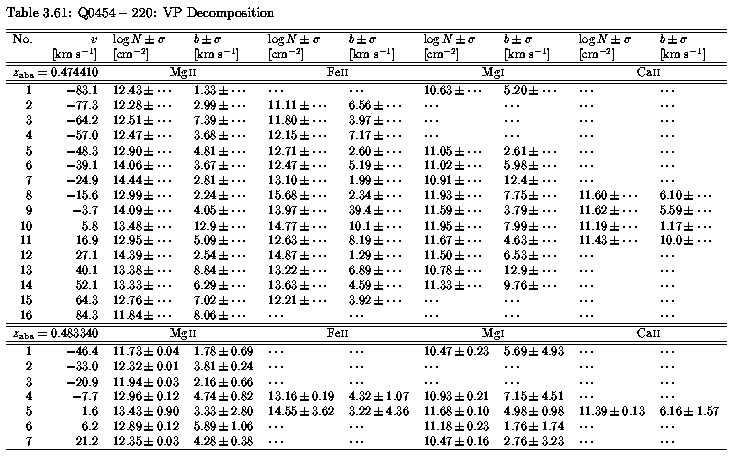The height and width of the screenshot is (460, 735).
Task: Select the CaII column density "11.19±···"
Action: pyautogui.click(x=608, y=226)
